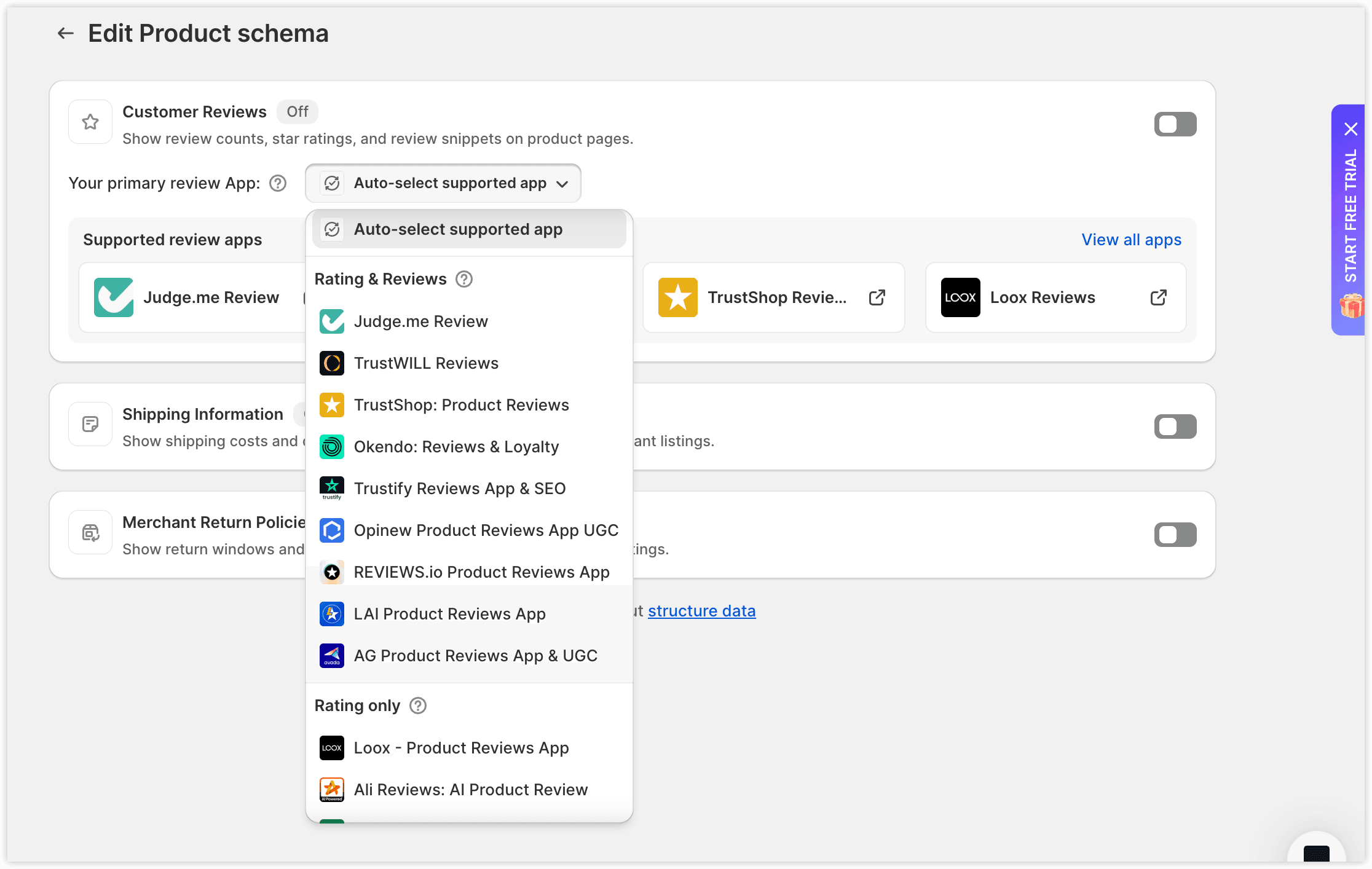Open the TrustShop Reviews app card
1372x869 pixels.
[x=774, y=297]
